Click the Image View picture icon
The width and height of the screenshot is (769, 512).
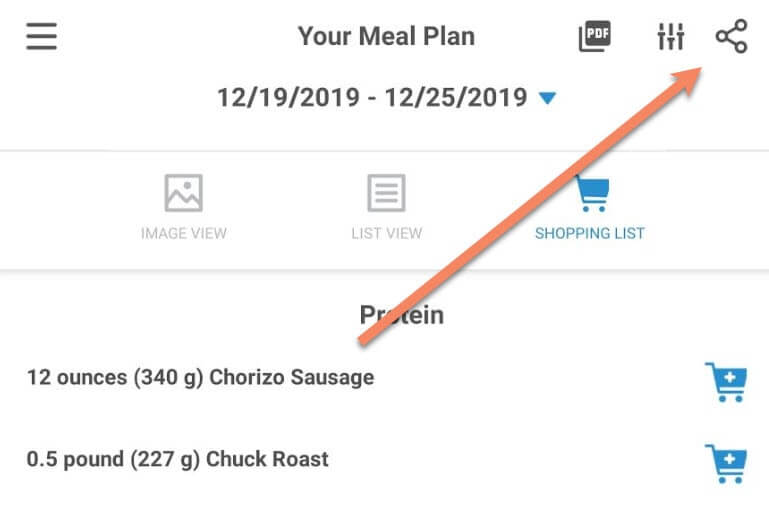pos(184,193)
